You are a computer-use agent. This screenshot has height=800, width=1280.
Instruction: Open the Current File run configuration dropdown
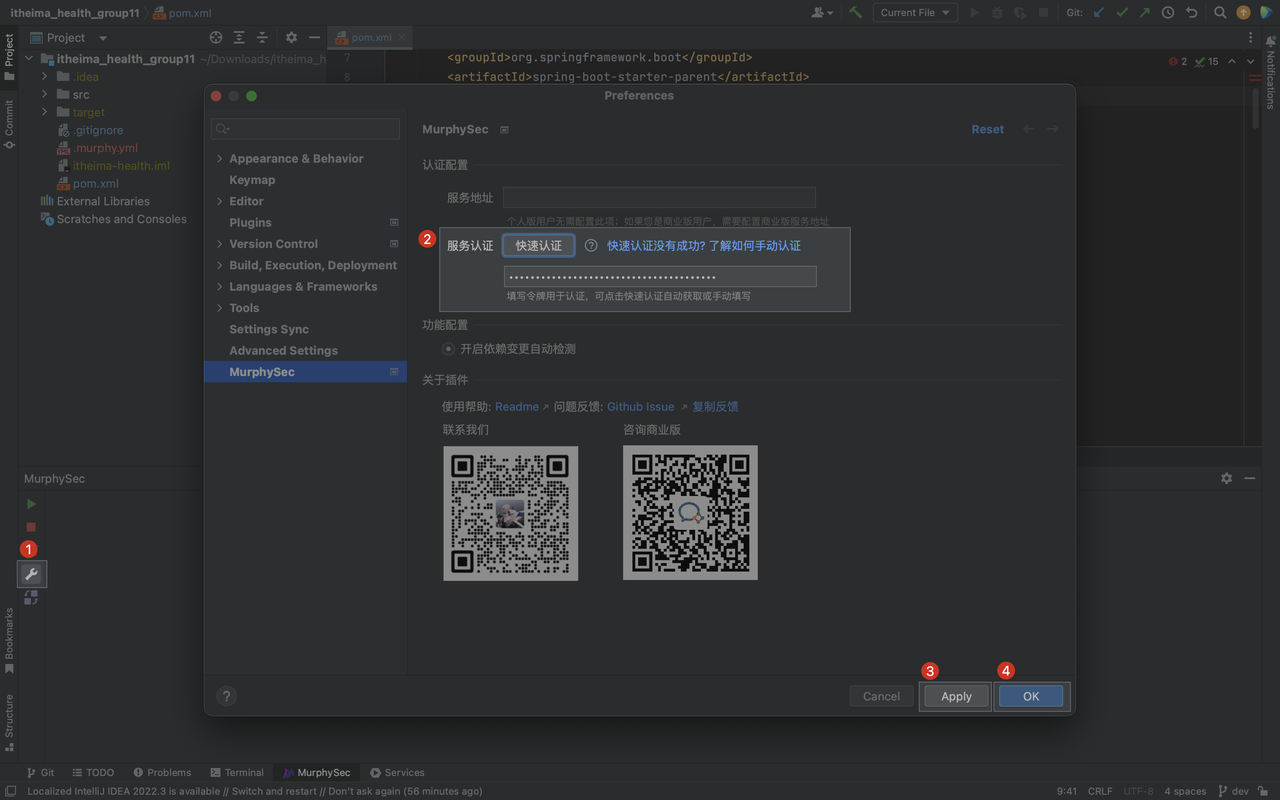tap(915, 13)
